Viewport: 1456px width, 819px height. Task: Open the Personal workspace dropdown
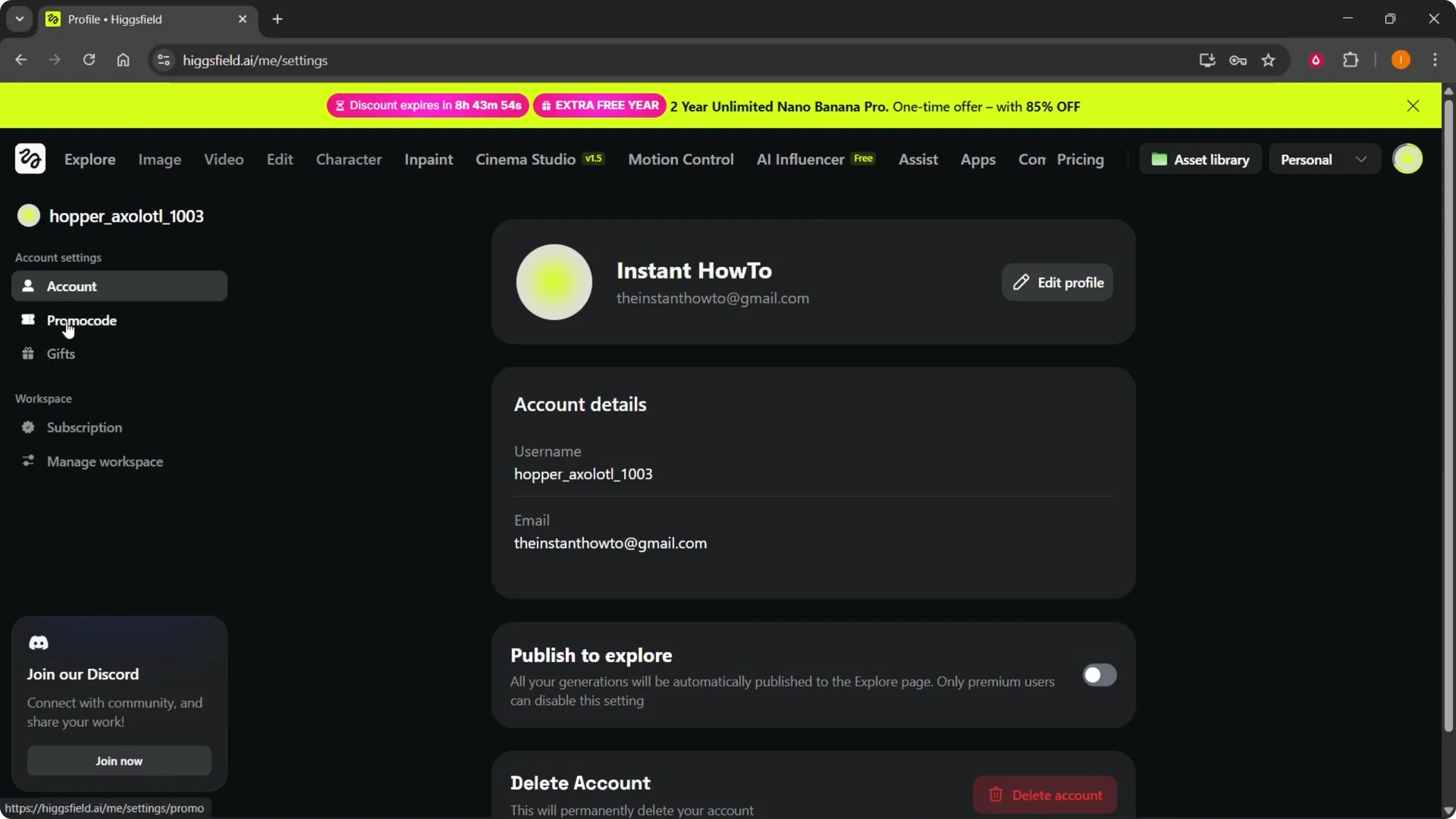[x=1323, y=159]
